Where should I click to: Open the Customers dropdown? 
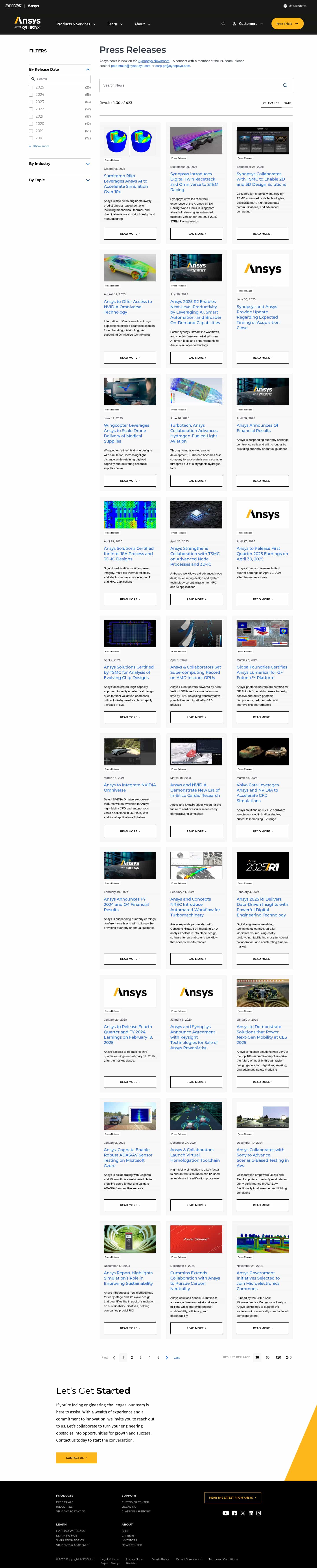pyautogui.click(x=251, y=24)
